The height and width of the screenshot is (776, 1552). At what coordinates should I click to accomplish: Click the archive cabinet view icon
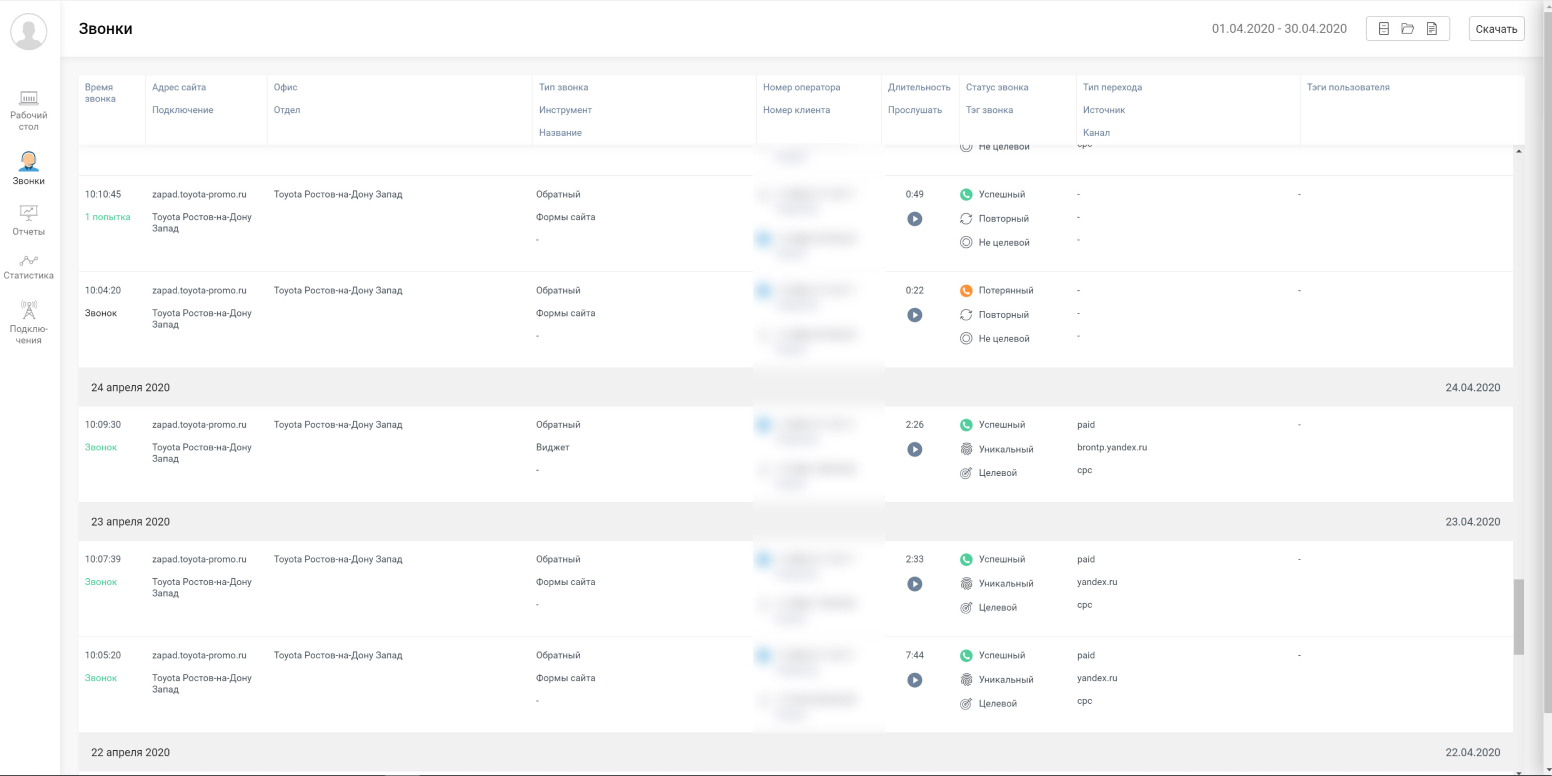1384,29
